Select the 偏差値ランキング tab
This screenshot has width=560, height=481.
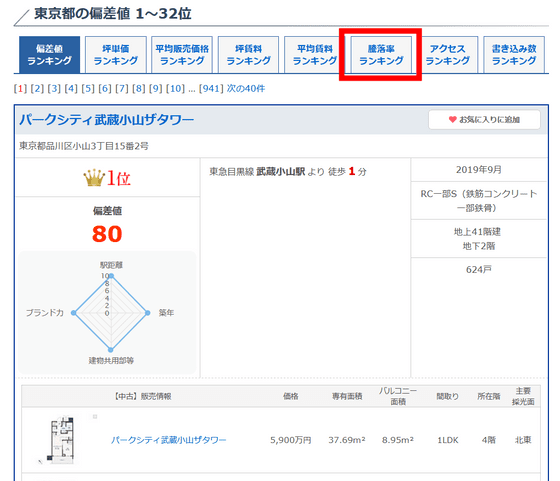[x=50, y=55]
